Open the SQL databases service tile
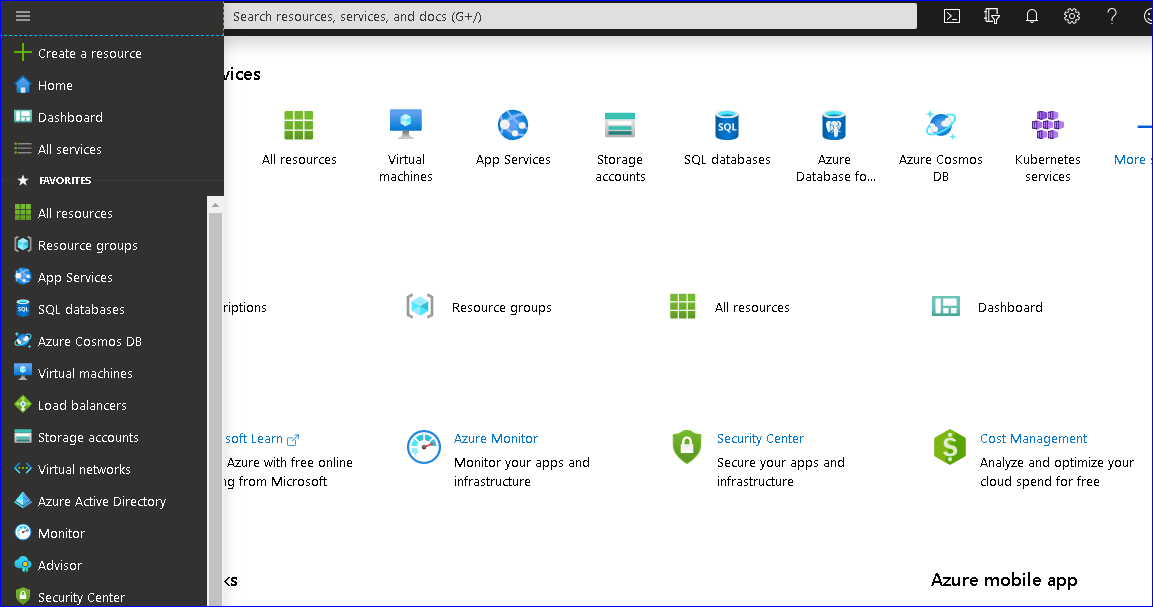1153x607 pixels. tap(727, 138)
